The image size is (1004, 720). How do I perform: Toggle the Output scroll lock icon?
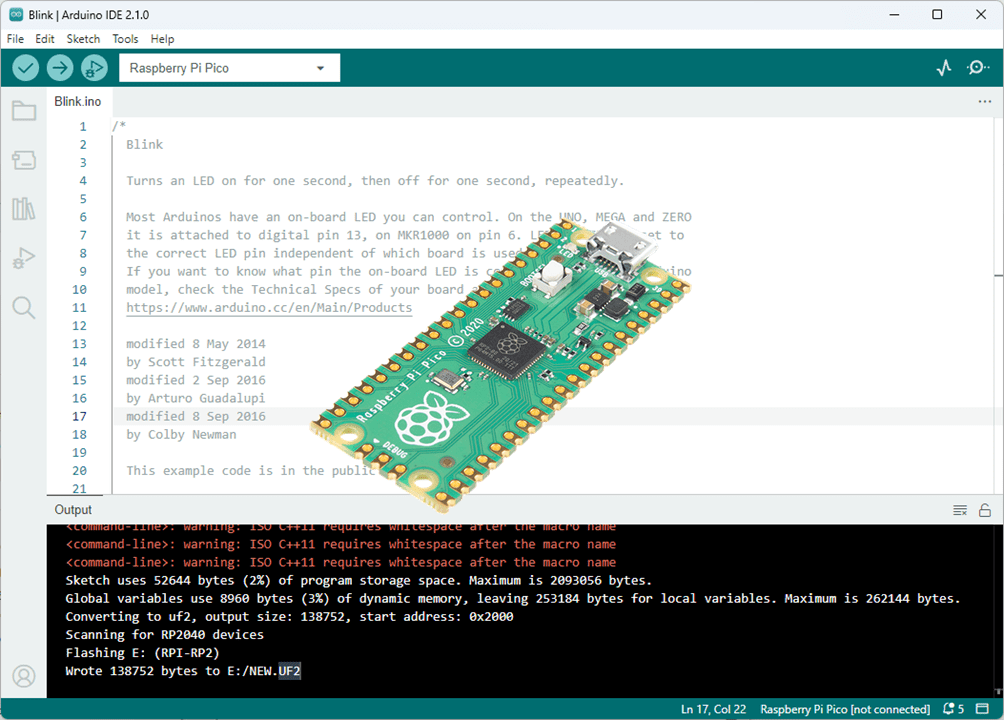(985, 510)
